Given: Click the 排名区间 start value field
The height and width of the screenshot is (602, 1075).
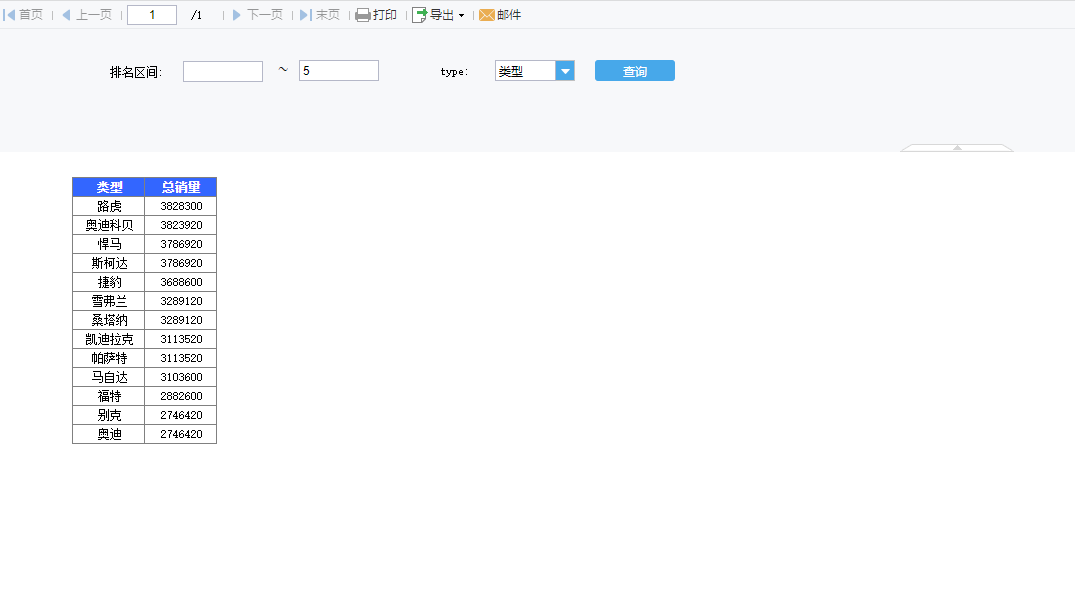Looking at the screenshot, I should tap(222, 71).
